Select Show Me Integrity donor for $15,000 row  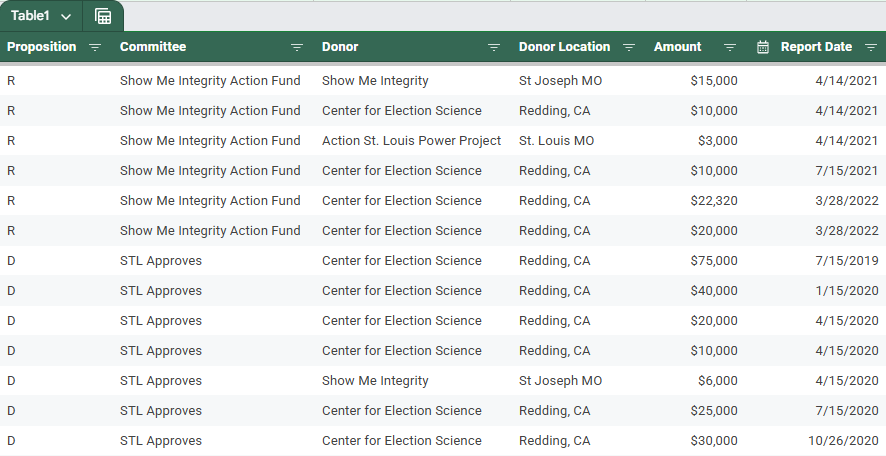pyautogui.click(x=375, y=81)
